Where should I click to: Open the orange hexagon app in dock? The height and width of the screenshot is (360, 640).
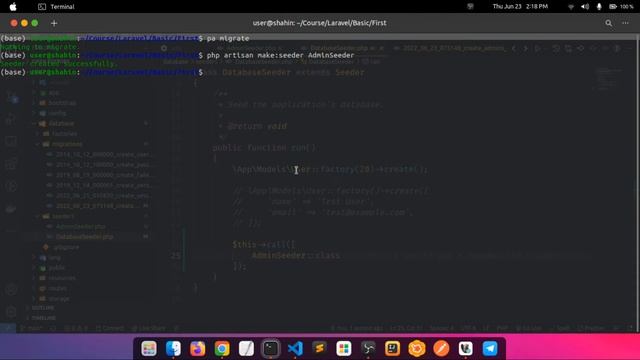pos(417,349)
